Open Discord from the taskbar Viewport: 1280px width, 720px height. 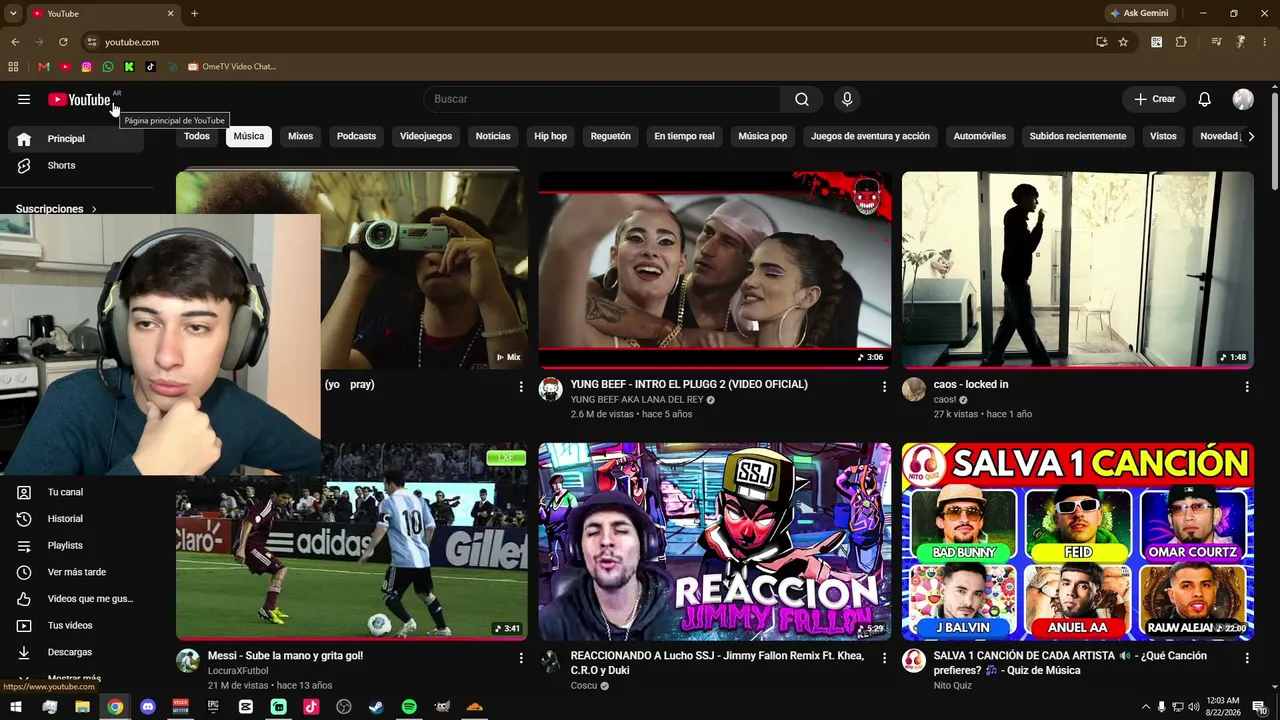click(148, 707)
